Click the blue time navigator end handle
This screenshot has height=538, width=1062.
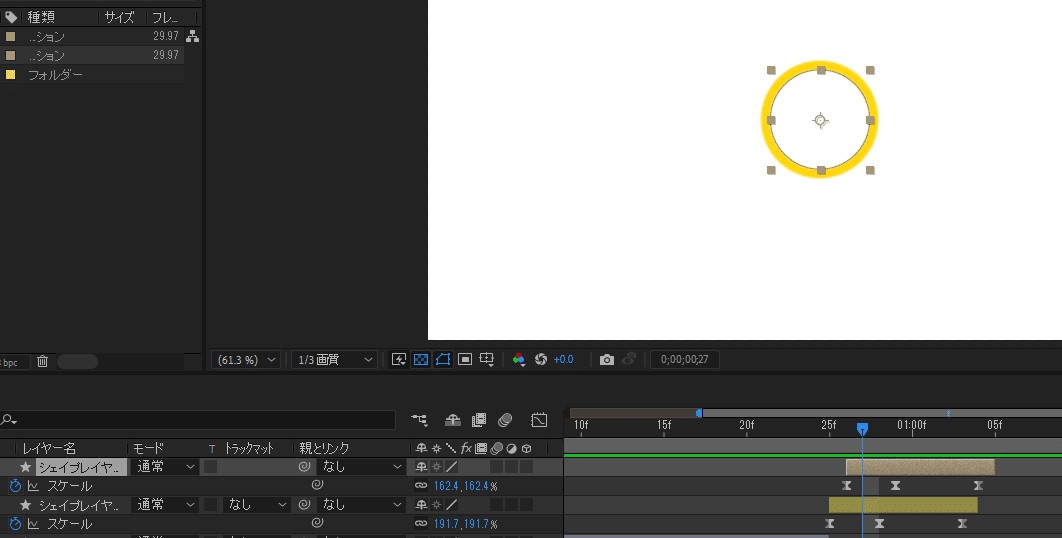(699, 413)
